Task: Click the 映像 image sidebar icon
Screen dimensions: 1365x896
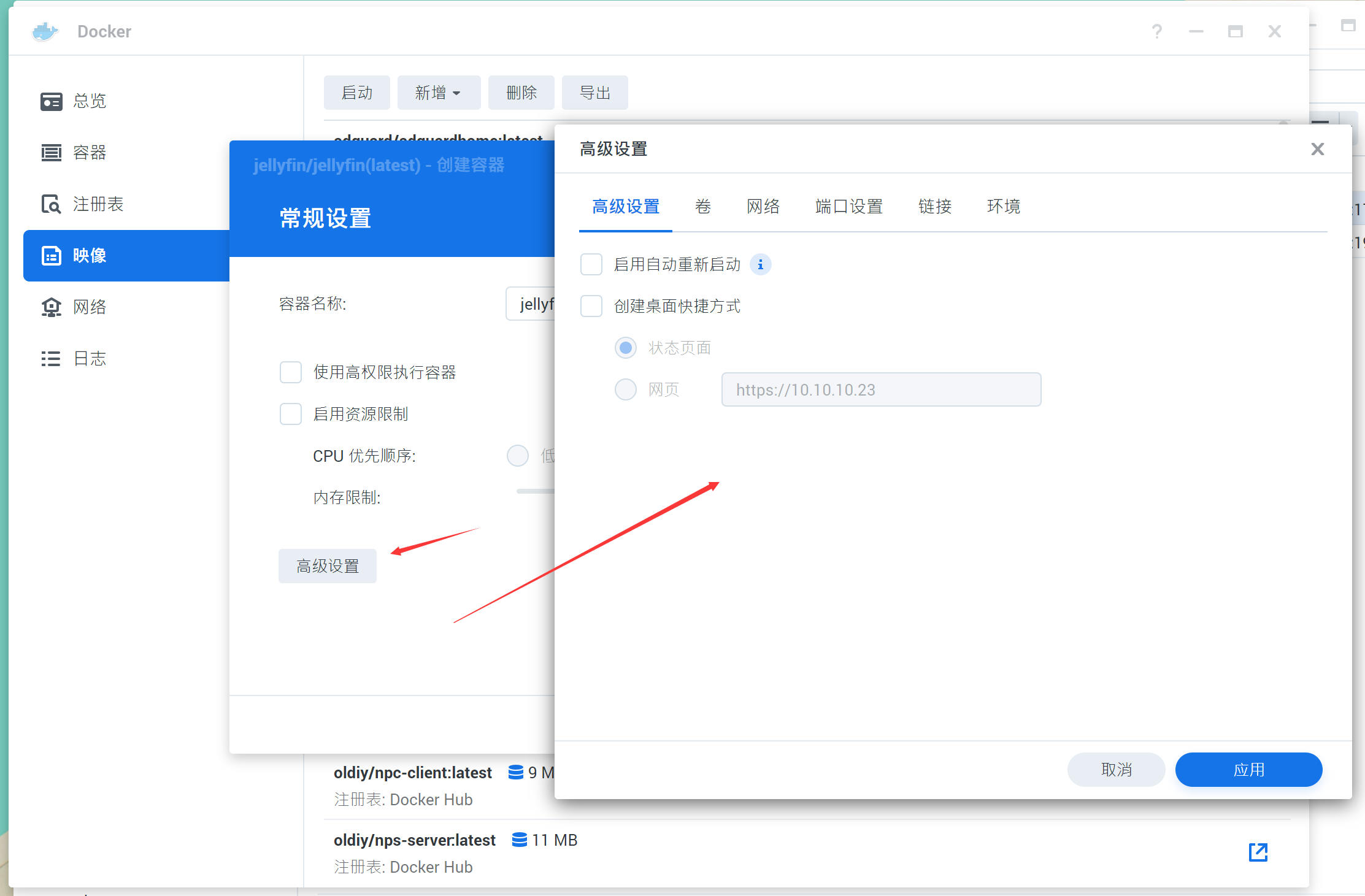Action: pyautogui.click(x=52, y=256)
